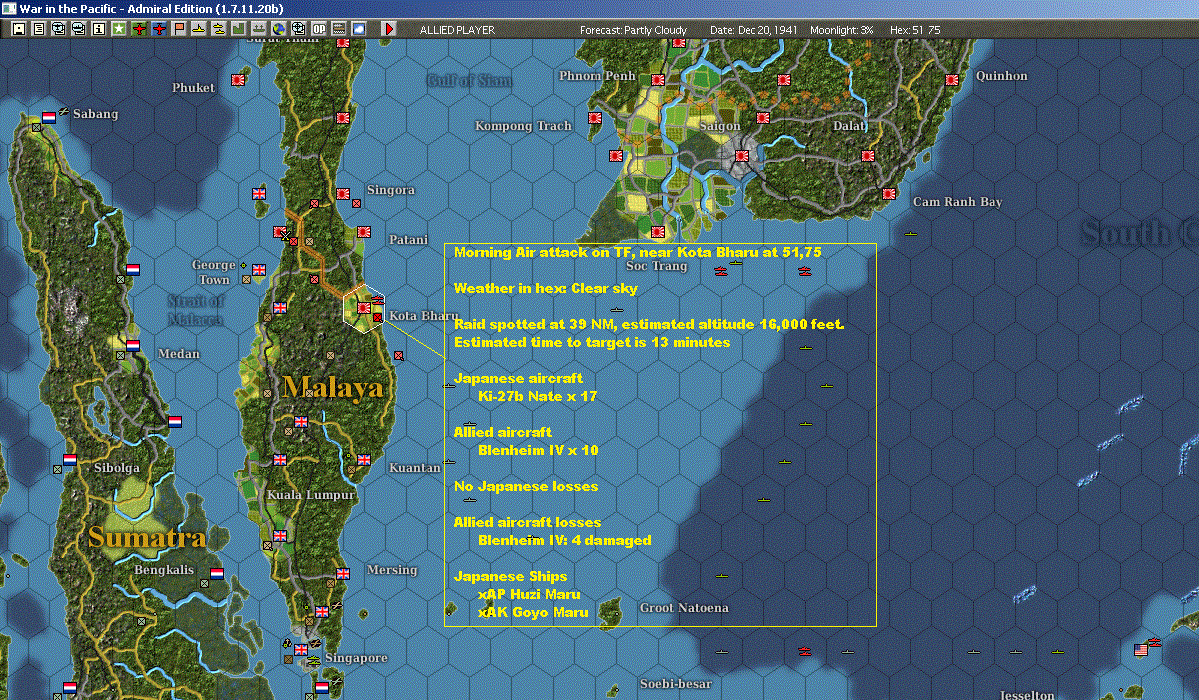Click 'xAK Goyo Maru' ship entry
The width and height of the screenshot is (1199, 700).
tap(534, 612)
